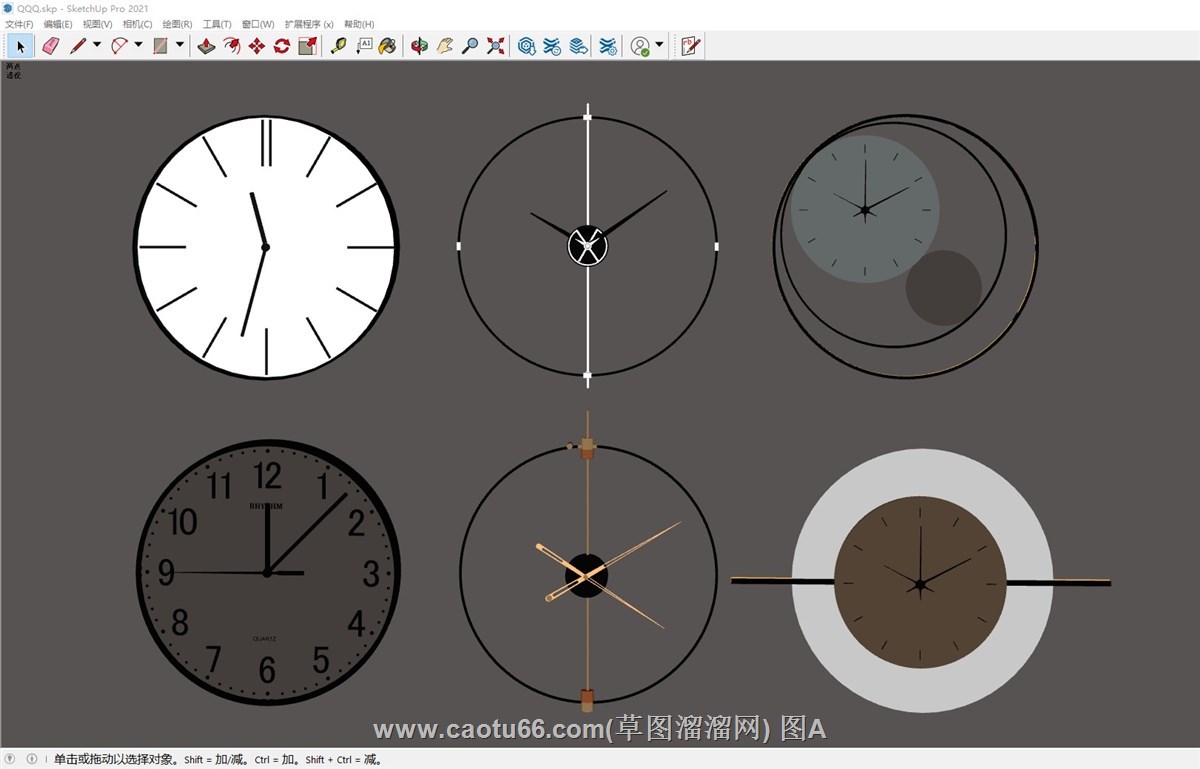Open the account sign-in dropdown arrow
Screen dimensions: 1200x769
660,45
